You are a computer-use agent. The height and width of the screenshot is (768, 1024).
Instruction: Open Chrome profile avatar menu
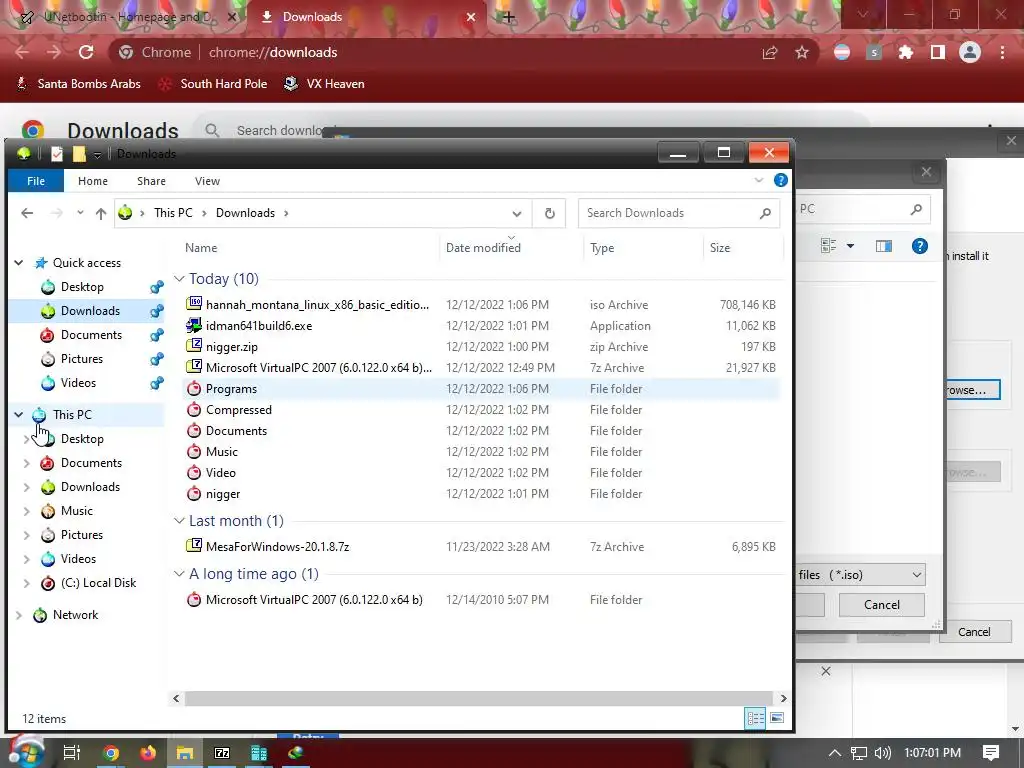click(970, 52)
